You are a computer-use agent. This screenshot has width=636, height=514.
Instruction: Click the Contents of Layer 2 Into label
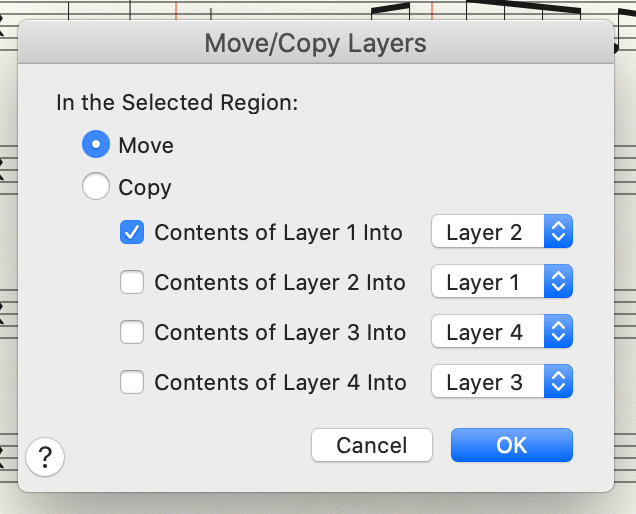point(280,283)
